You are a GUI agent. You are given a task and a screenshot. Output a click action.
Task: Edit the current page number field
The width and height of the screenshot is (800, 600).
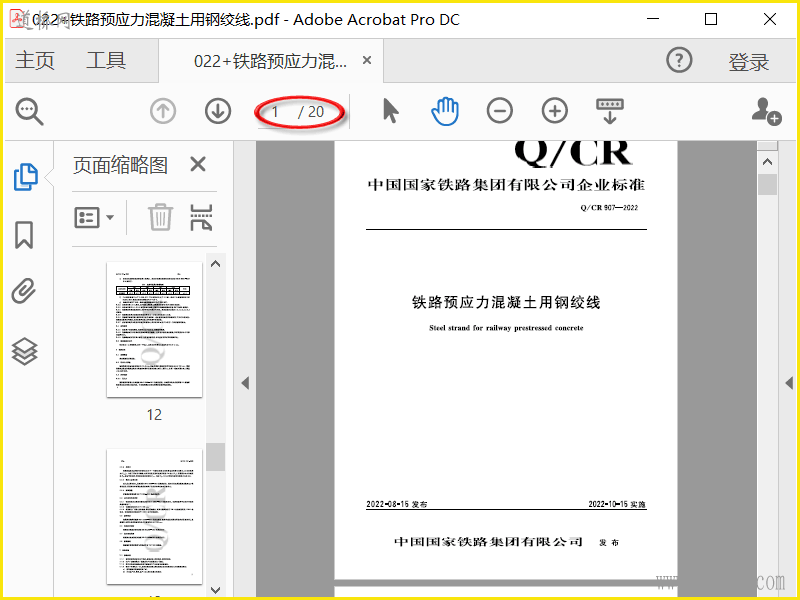point(276,112)
